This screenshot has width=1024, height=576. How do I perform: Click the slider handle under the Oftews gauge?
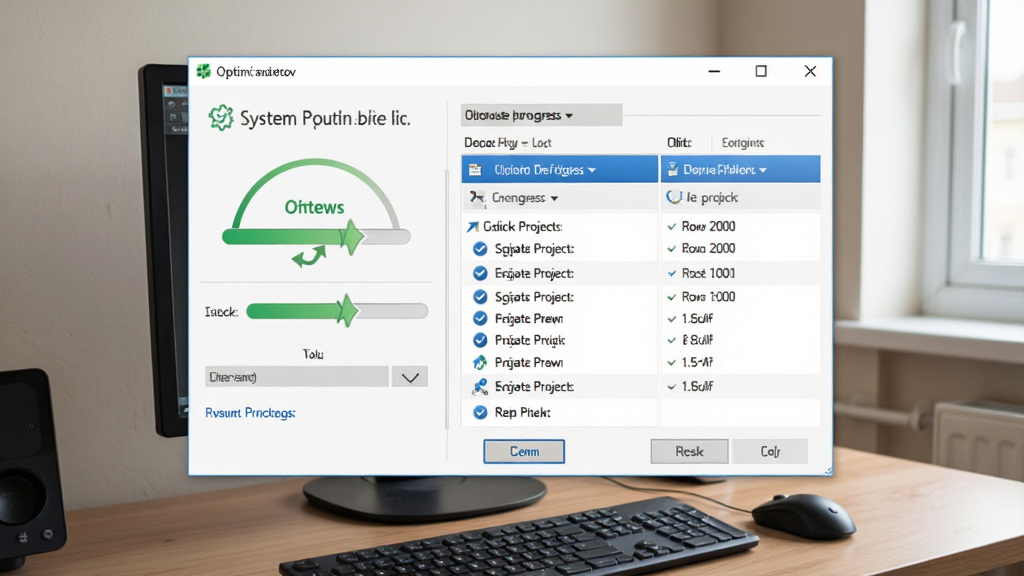pos(352,237)
